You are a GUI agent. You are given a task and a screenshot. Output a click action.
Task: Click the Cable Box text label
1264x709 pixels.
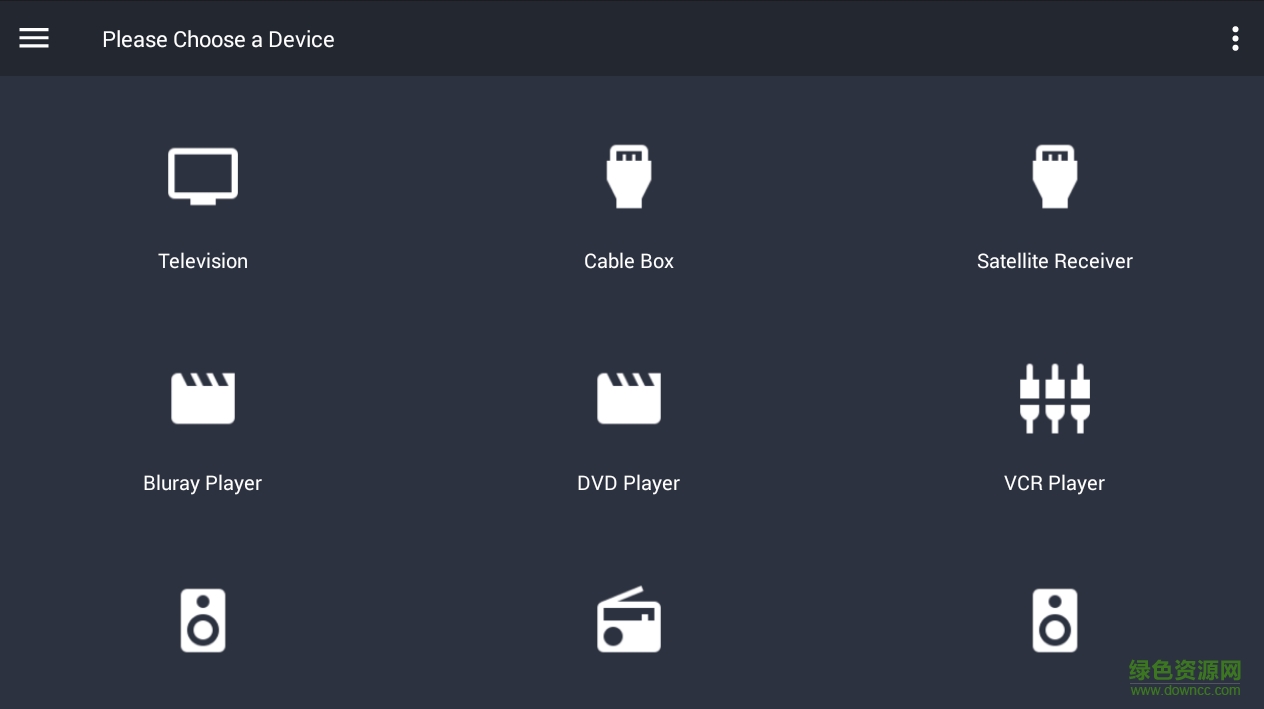coord(628,261)
